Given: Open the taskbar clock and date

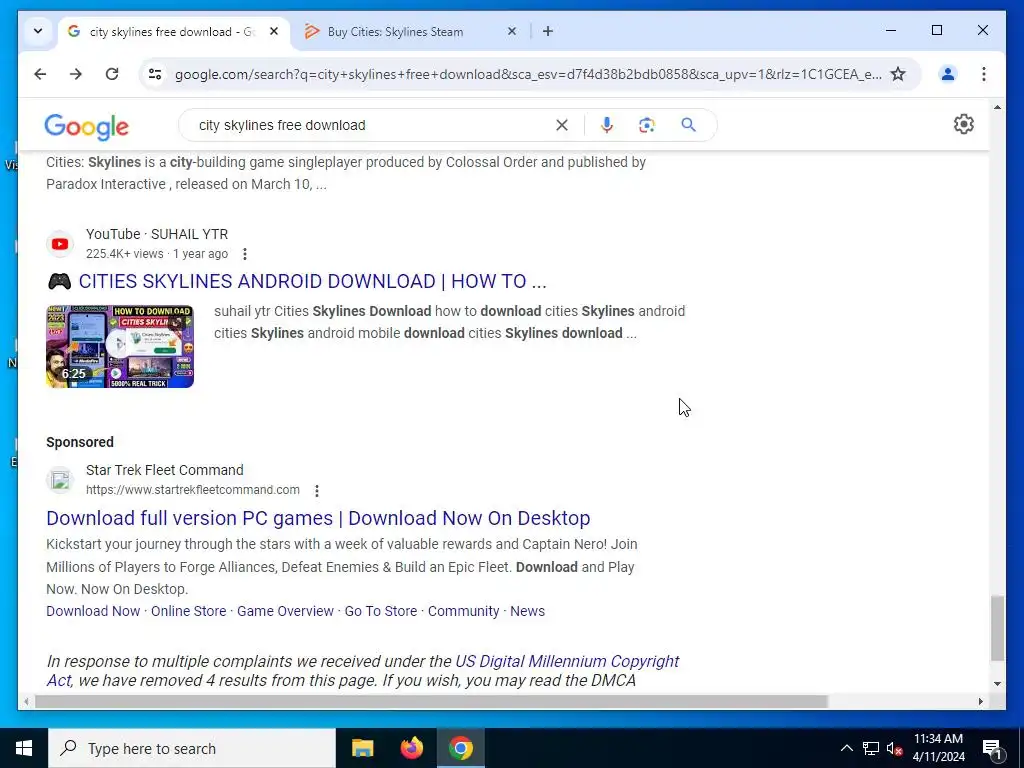Looking at the screenshot, I should [x=938, y=748].
